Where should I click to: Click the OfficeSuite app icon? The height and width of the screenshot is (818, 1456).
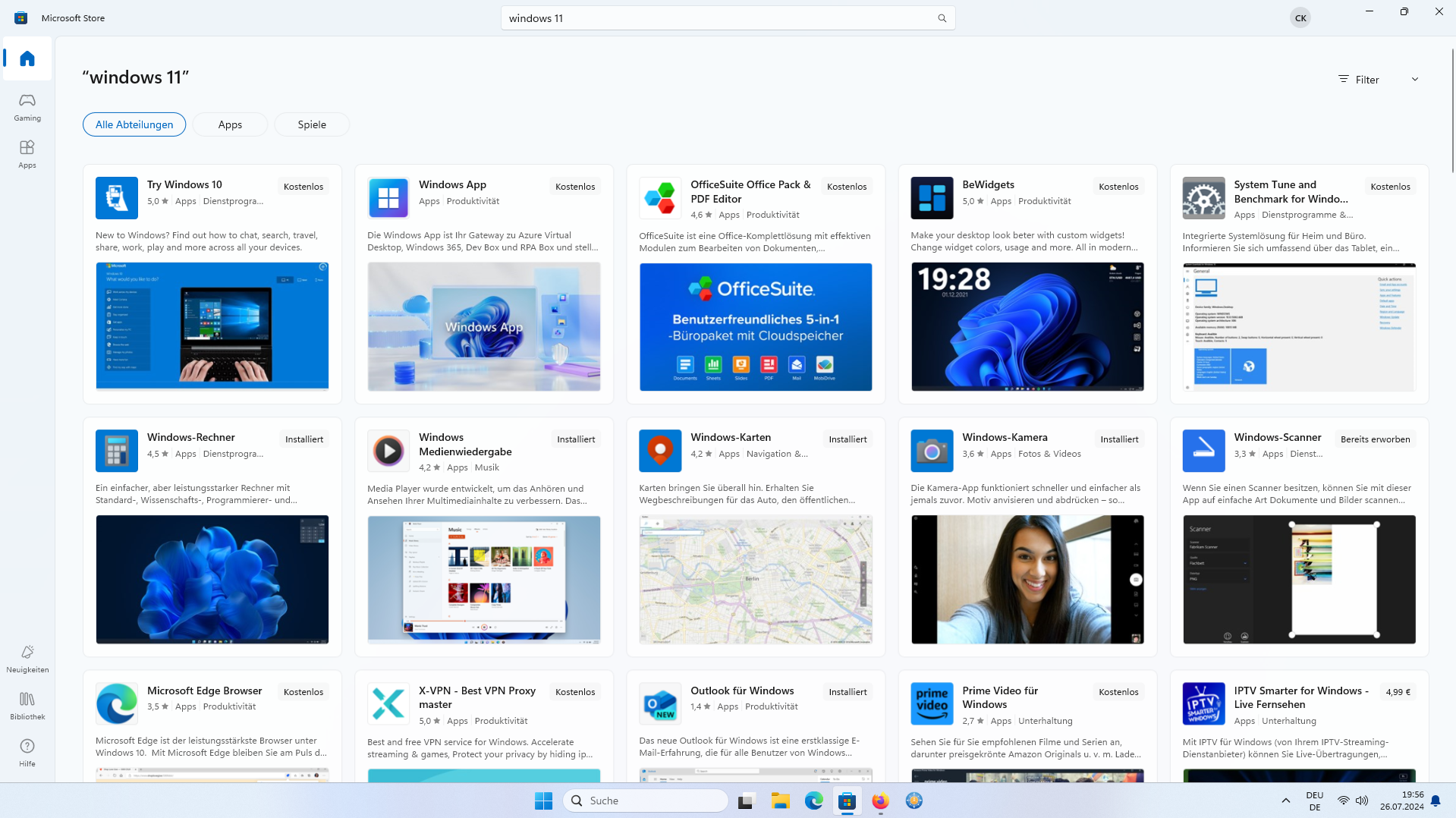[660, 198]
